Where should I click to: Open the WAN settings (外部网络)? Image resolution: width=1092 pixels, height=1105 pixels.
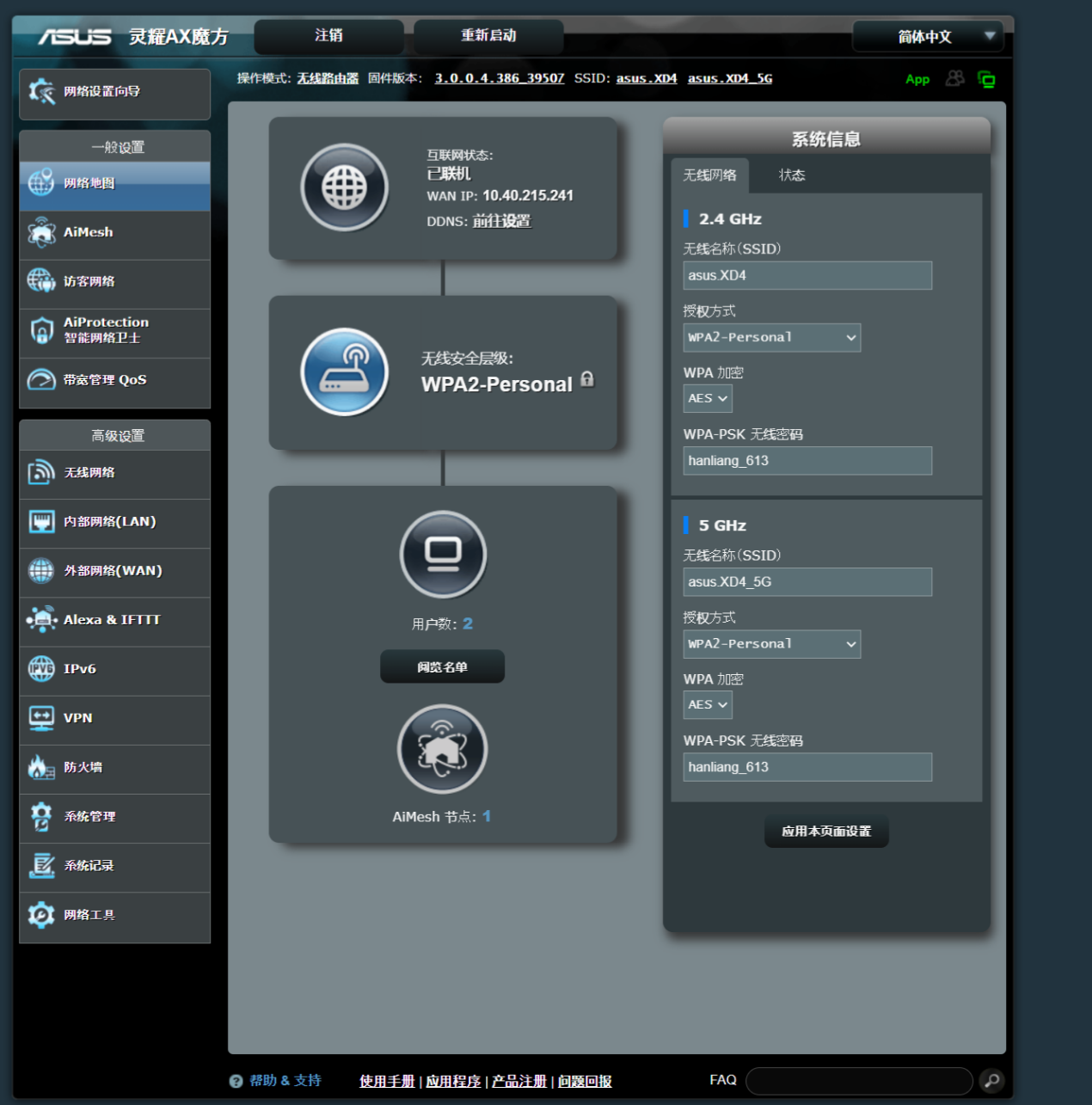click(114, 573)
